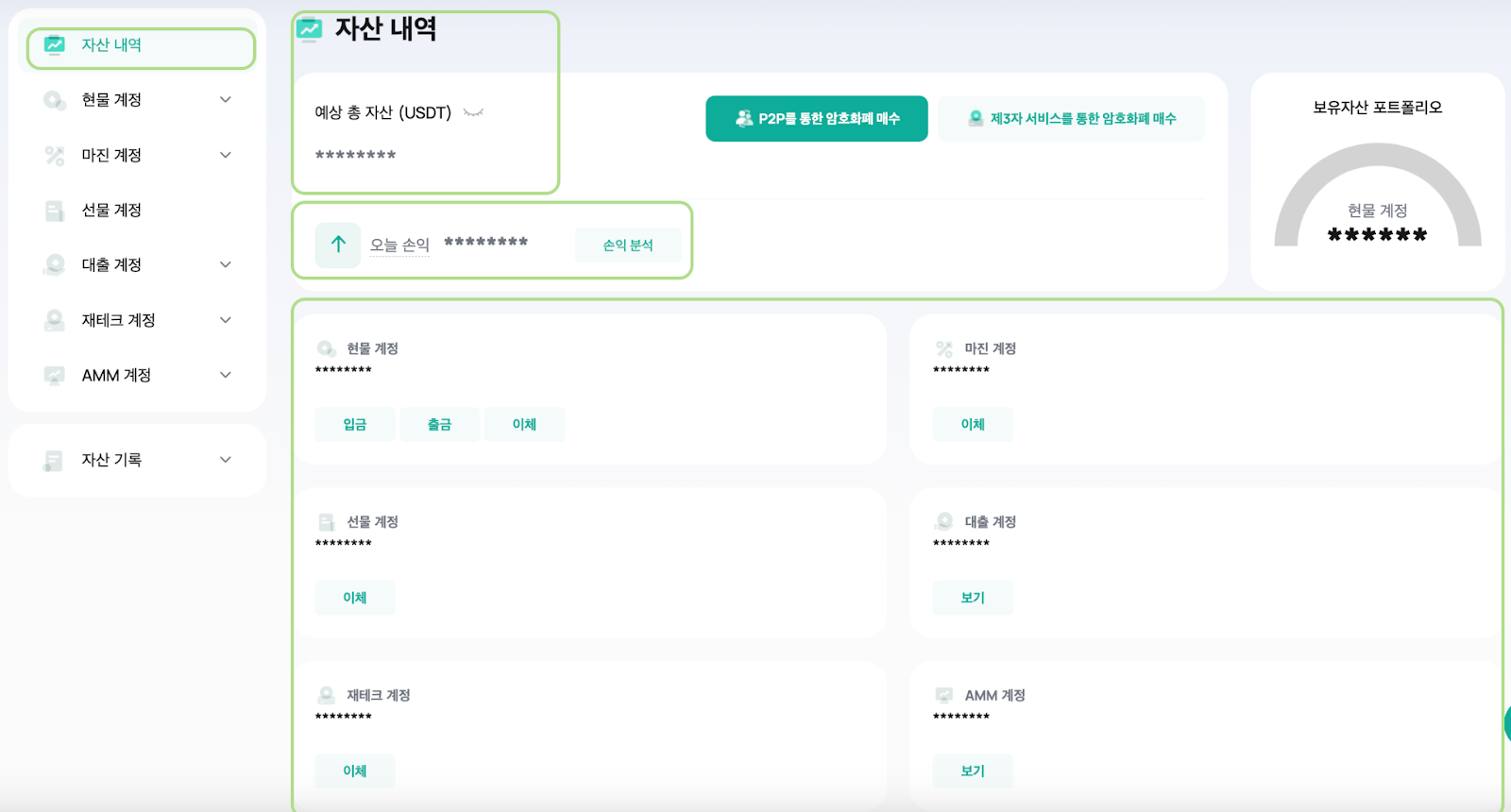Screen dimensions: 1511x812
Task: Click 제3자 서비스를 통한 암호화폐 매수 button
Action: 1071,119
